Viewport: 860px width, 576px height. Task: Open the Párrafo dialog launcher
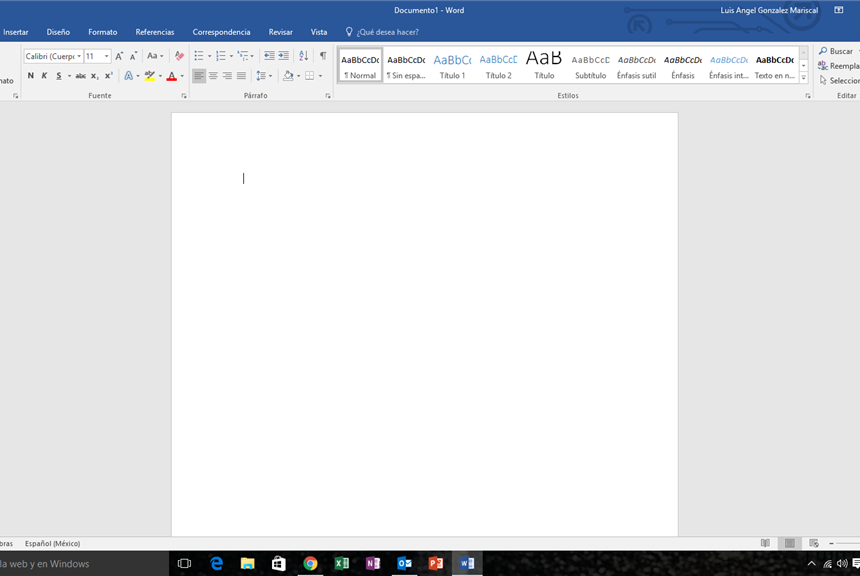pos(328,96)
